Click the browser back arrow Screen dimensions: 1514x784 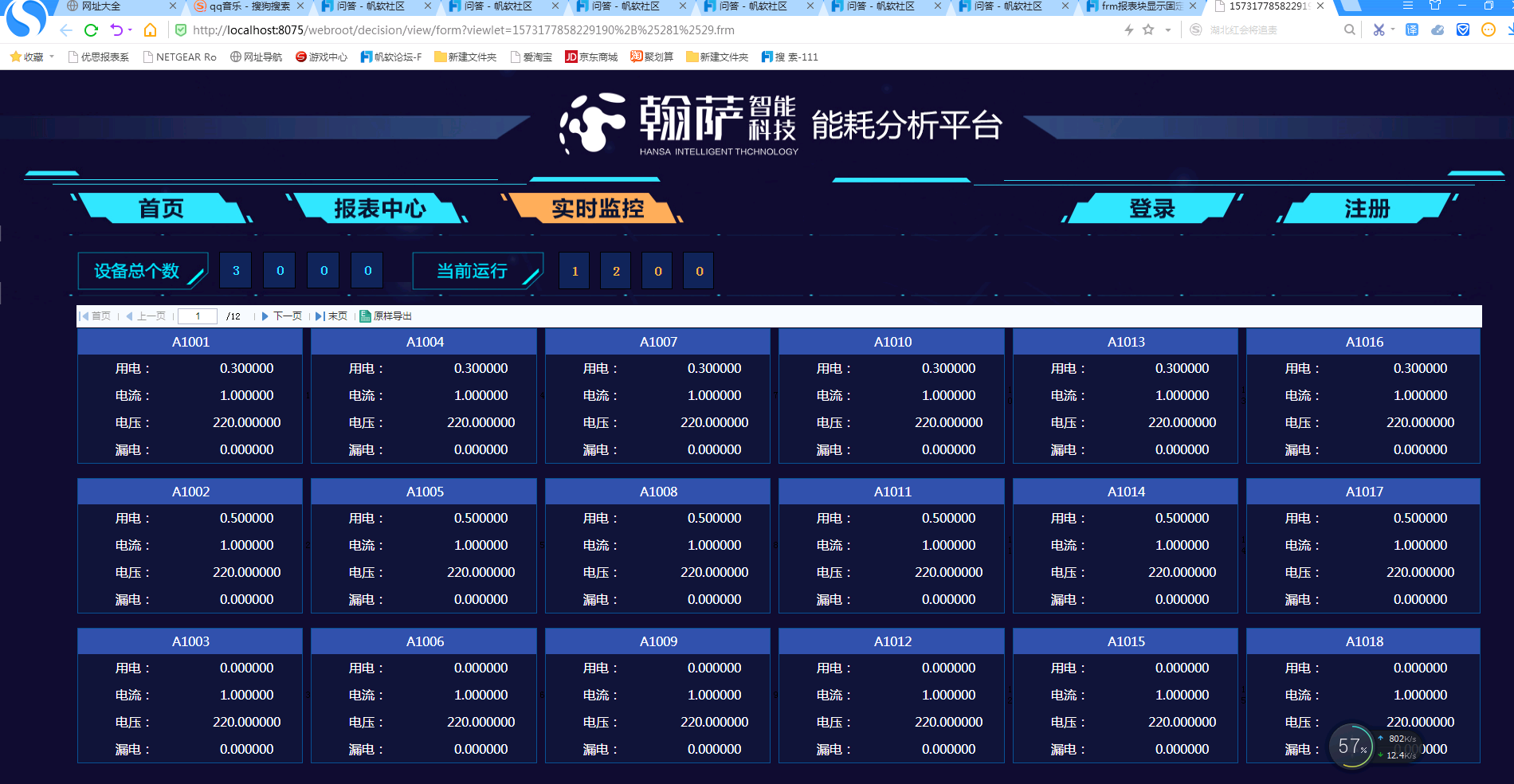click(66, 30)
